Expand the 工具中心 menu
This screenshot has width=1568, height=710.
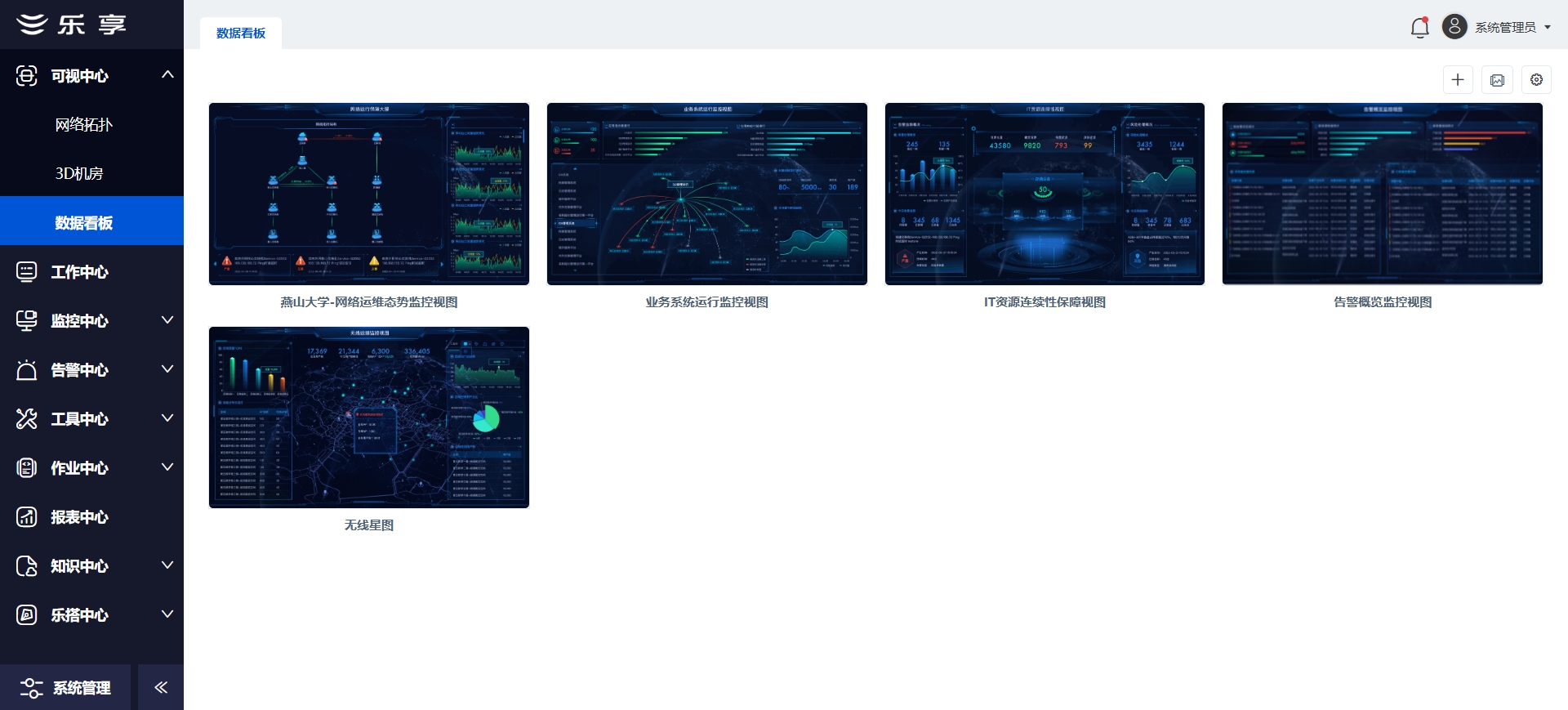(x=167, y=418)
